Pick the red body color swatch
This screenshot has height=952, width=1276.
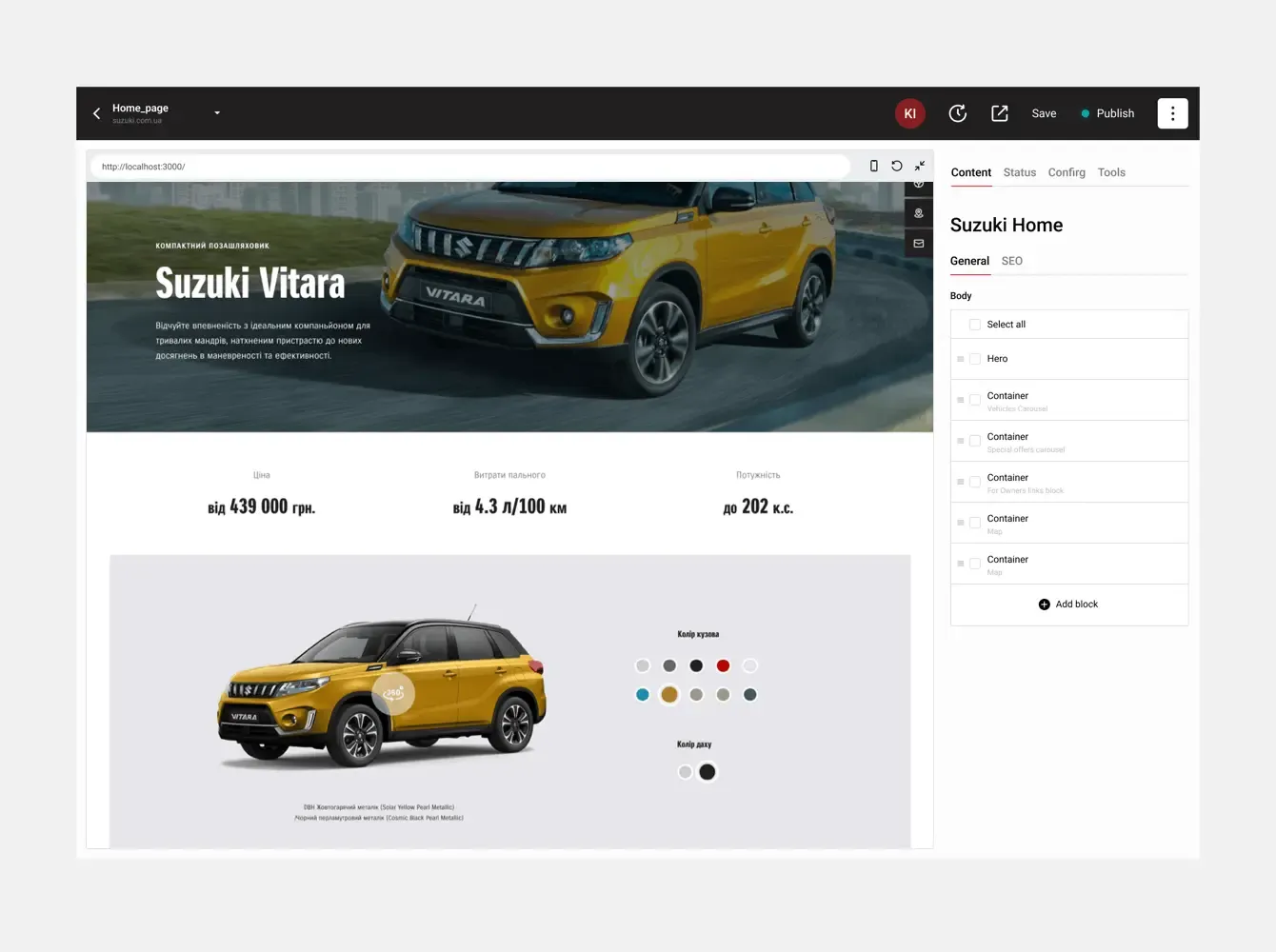coord(723,665)
